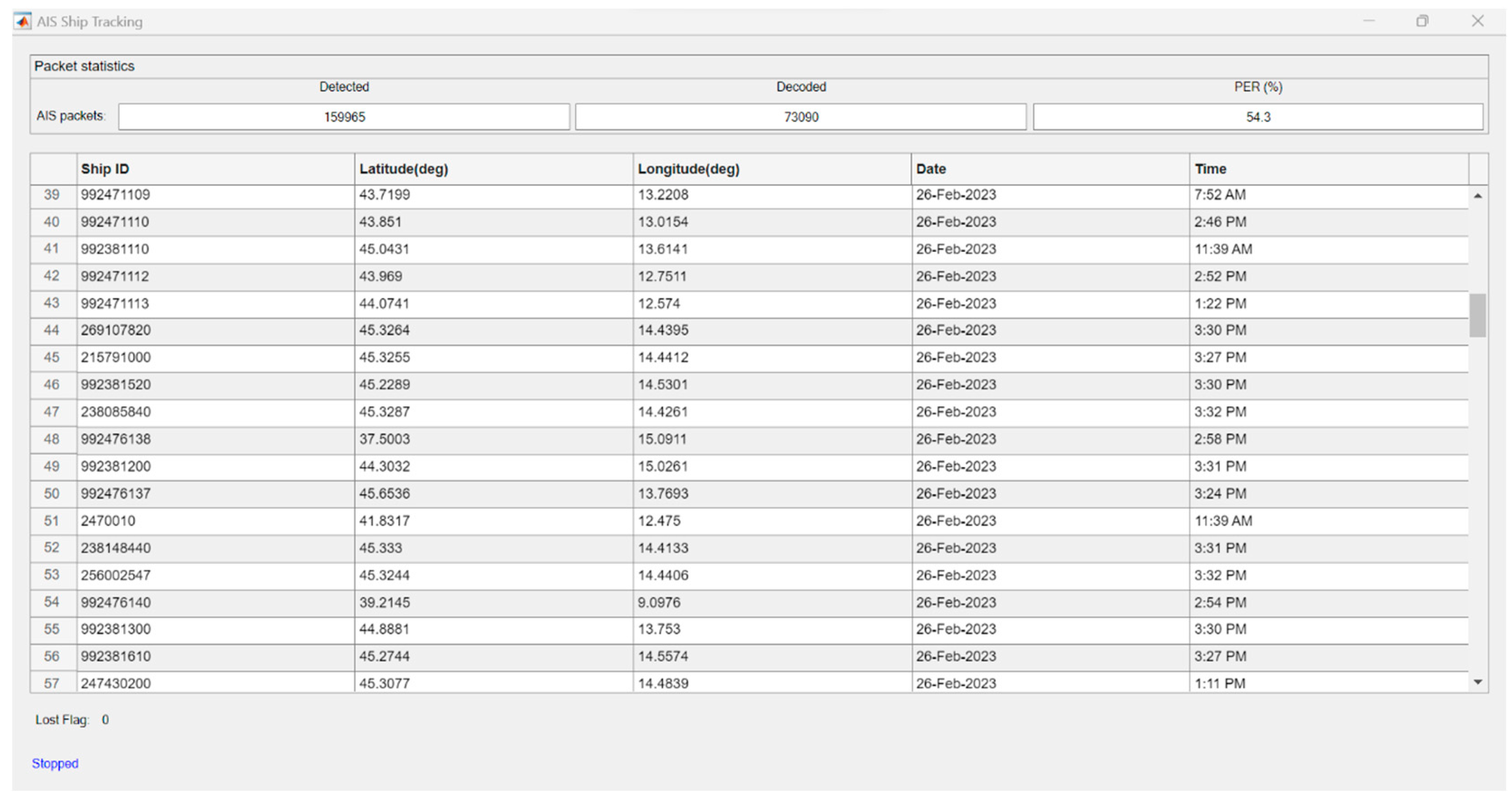1512x803 pixels.
Task: Select the Latitude(deg) column header
Action: pyautogui.click(x=493, y=169)
